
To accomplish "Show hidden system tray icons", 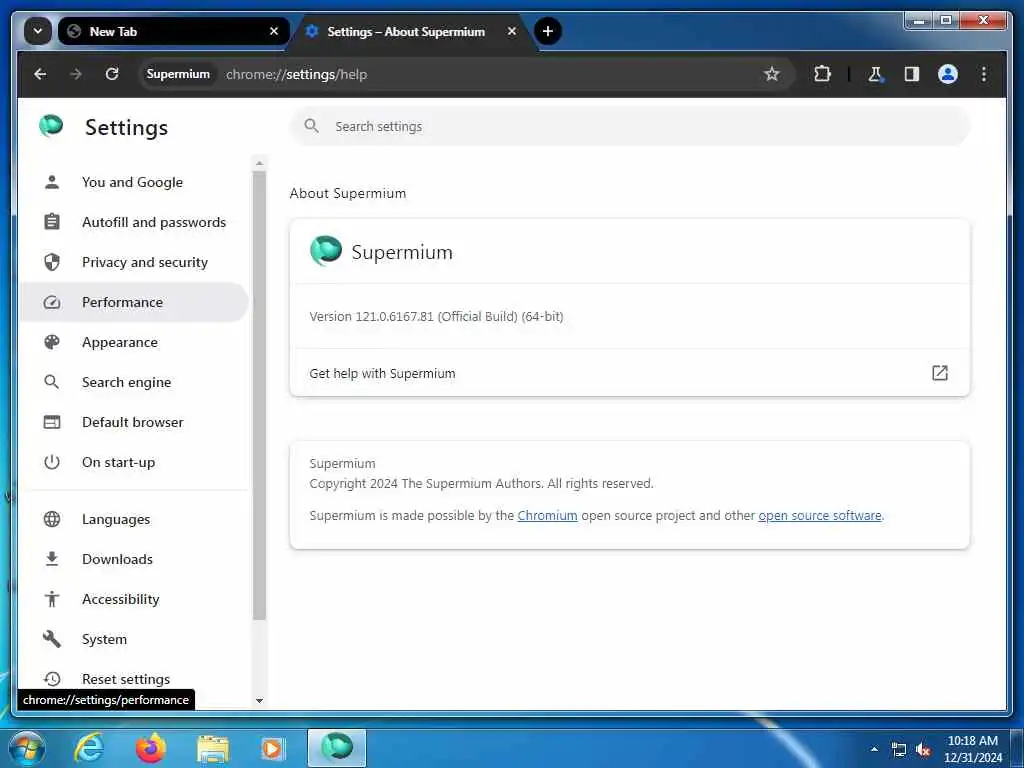I will click(874, 749).
